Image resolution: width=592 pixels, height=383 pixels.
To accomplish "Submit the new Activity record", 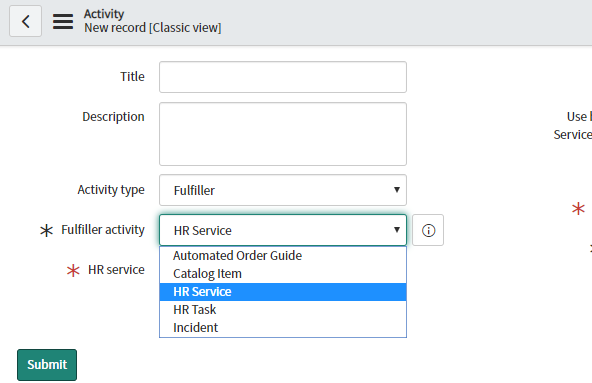I will pyautogui.click(x=47, y=365).
